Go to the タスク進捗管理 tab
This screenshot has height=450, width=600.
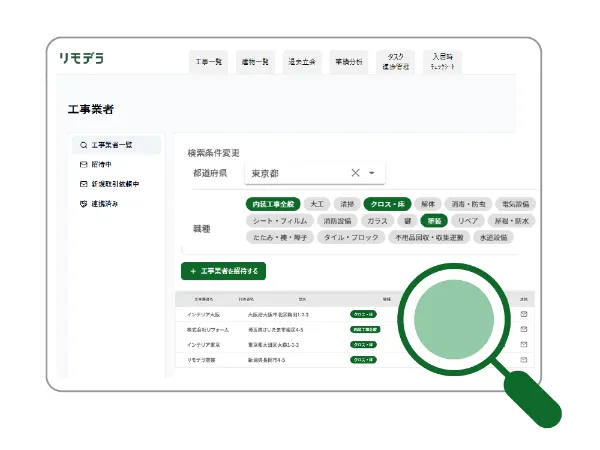click(x=395, y=62)
